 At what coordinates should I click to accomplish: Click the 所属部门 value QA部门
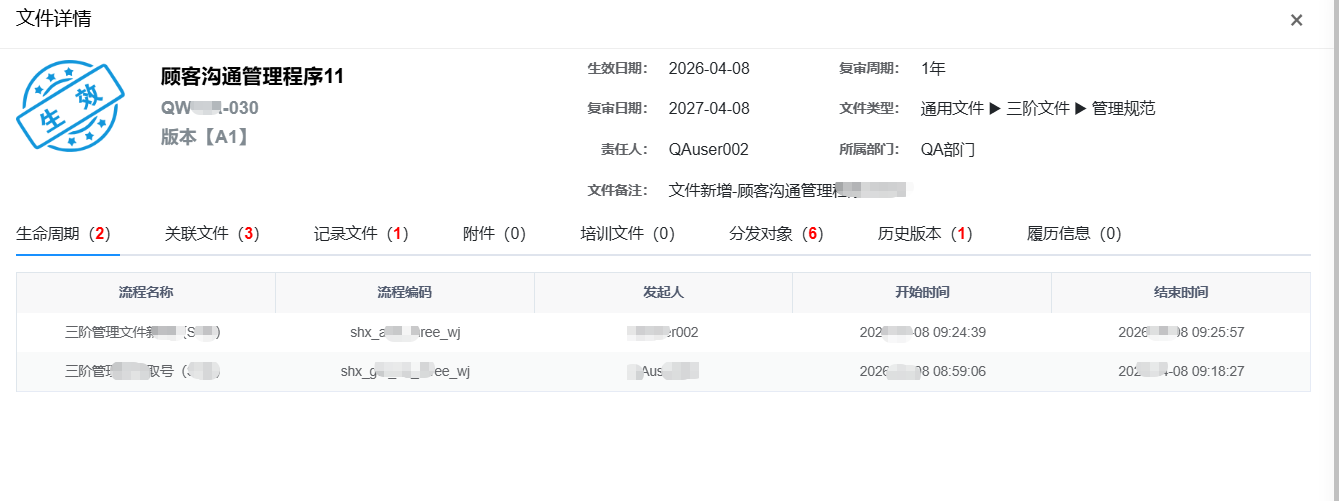pos(948,150)
